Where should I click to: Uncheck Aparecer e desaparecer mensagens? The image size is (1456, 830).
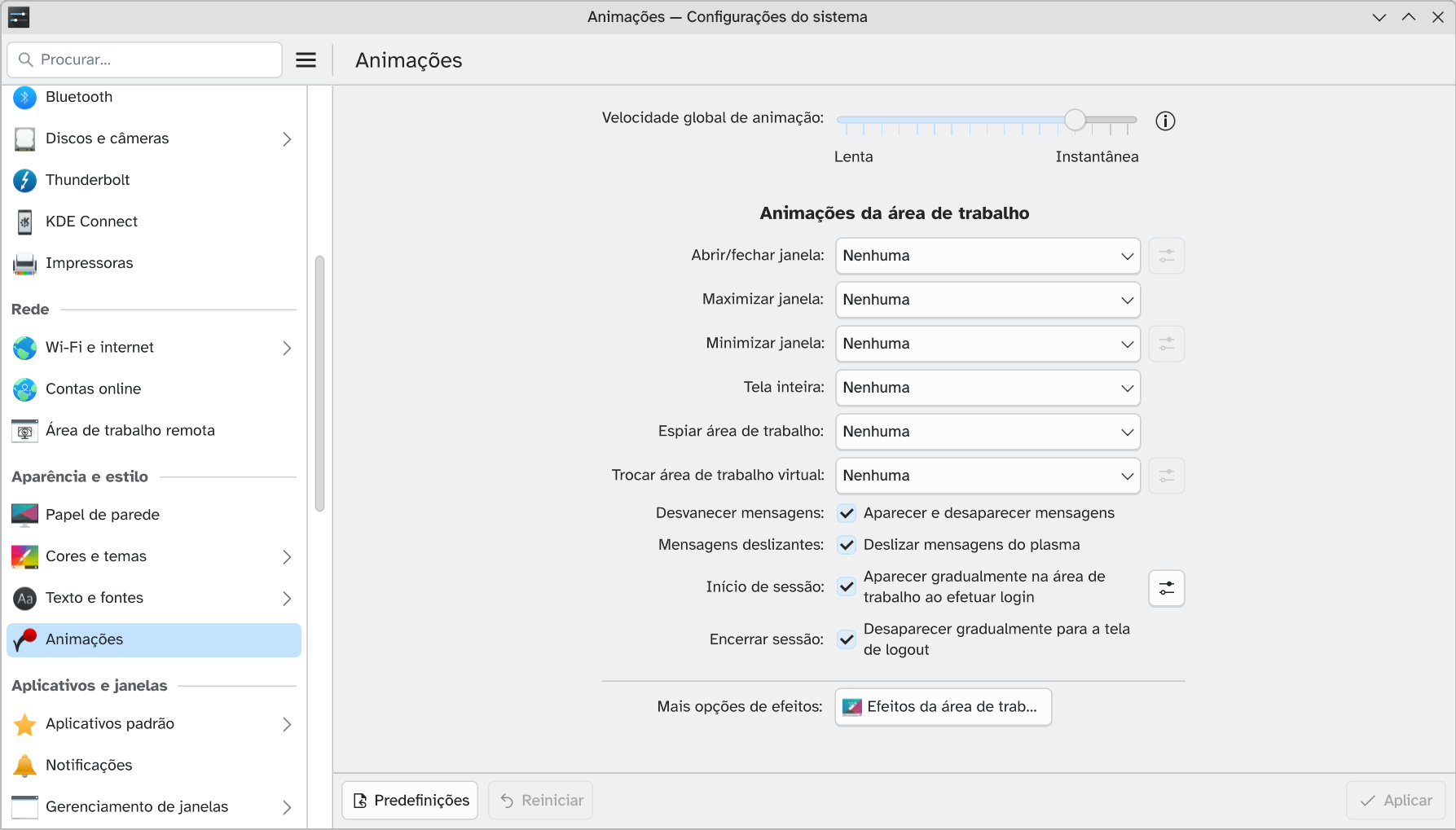847,513
